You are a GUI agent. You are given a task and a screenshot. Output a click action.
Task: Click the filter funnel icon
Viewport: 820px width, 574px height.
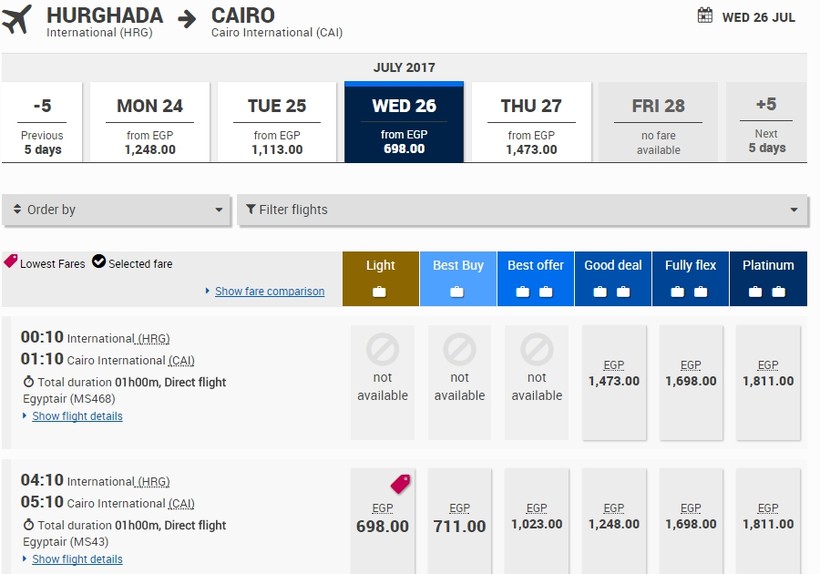tap(250, 210)
